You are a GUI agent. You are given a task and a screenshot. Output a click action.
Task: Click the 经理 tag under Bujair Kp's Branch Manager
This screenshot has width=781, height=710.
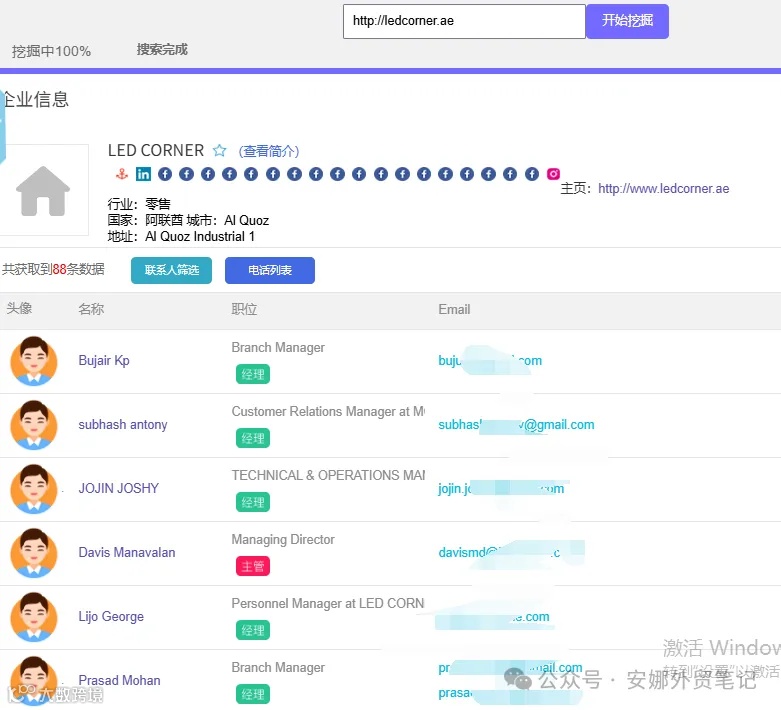click(253, 374)
